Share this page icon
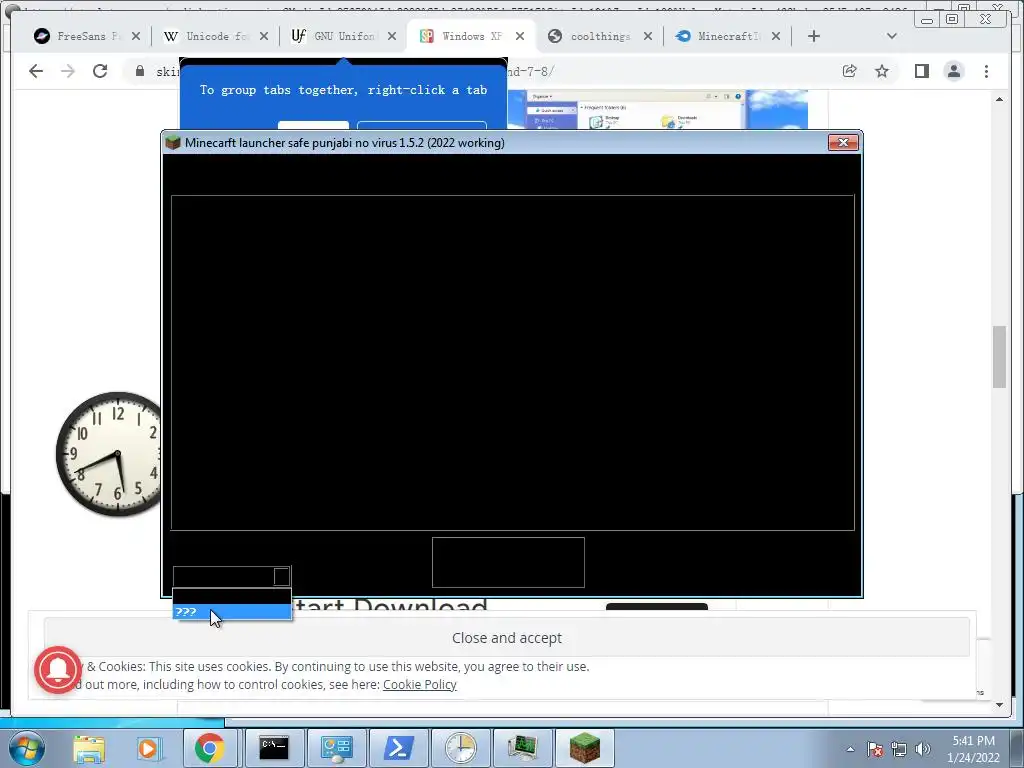 850,71
